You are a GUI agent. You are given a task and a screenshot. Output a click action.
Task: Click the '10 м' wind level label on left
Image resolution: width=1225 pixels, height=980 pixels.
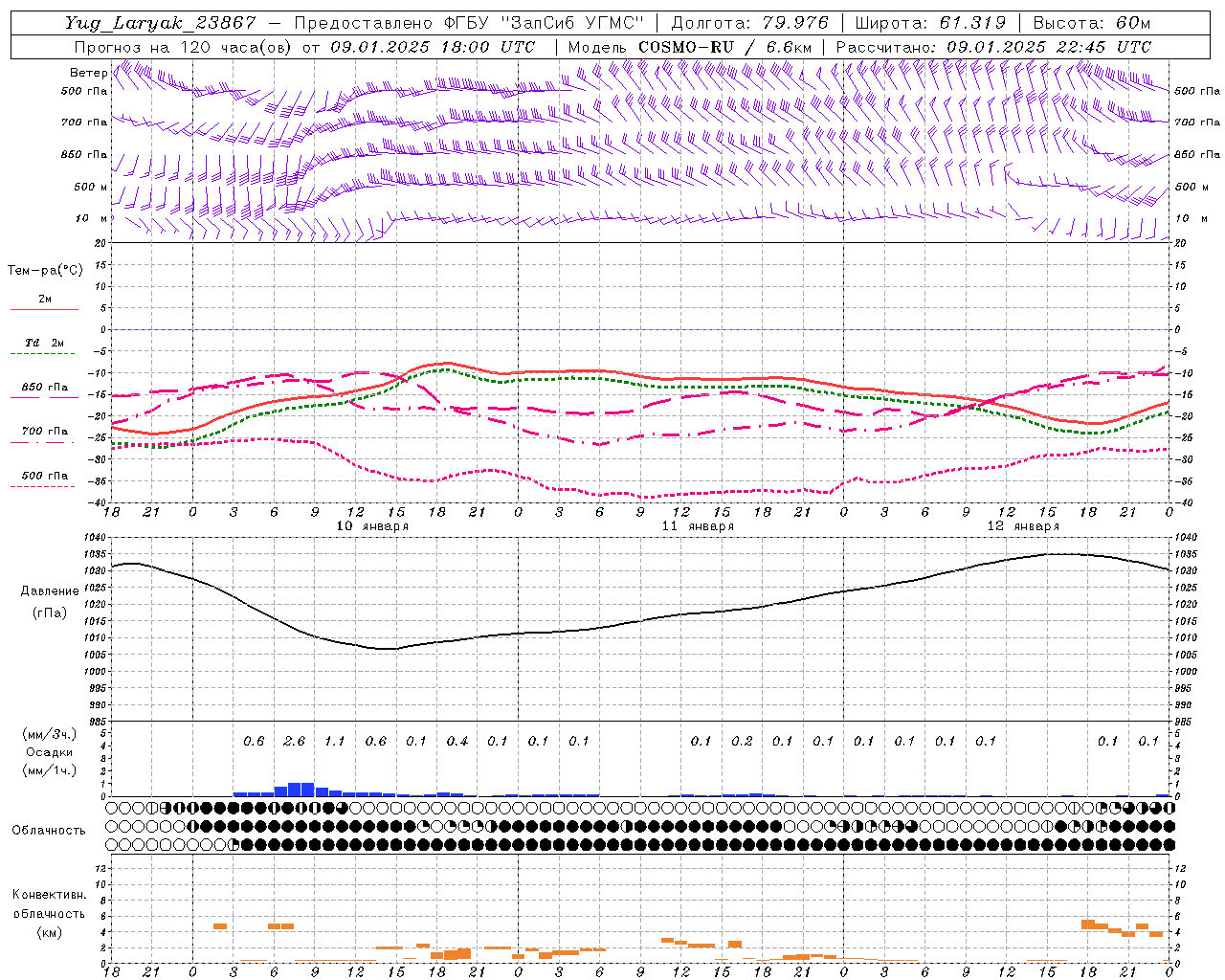tap(92, 219)
